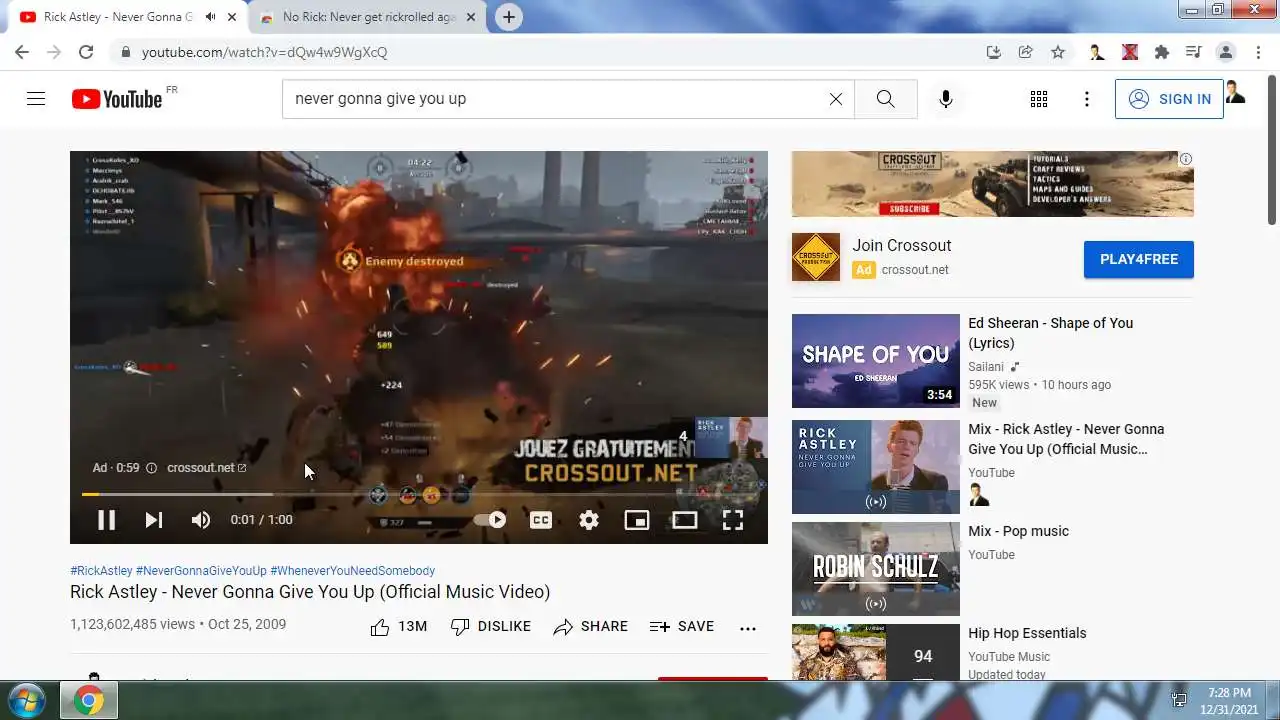Screen dimensions: 1280x720
Task: Open Mix - Pop music title
Action: (1018, 531)
